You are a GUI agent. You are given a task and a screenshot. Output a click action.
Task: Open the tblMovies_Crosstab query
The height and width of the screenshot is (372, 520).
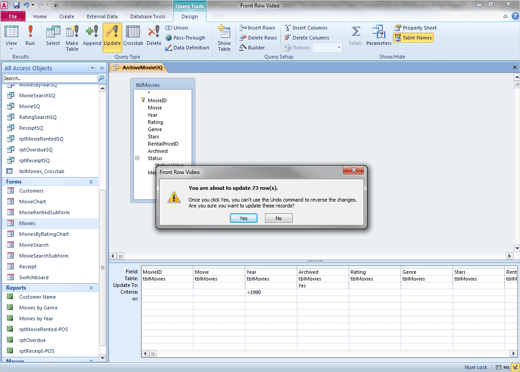[41, 171]
